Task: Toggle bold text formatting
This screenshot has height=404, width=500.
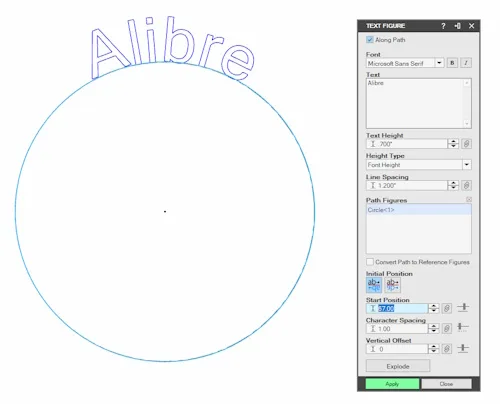Action: point(452,63)
